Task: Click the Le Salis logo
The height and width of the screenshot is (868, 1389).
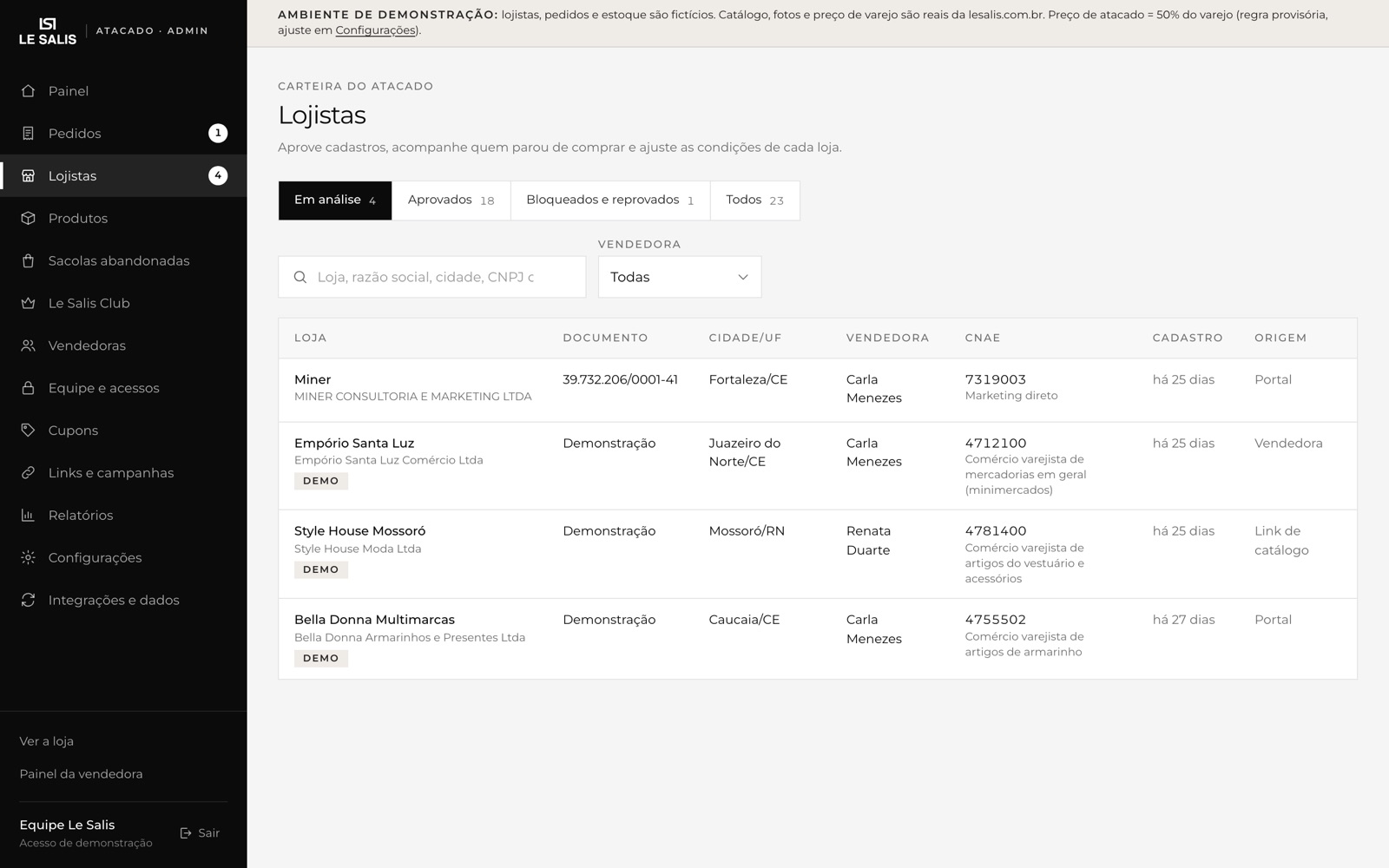Action: tap(48, 30)
